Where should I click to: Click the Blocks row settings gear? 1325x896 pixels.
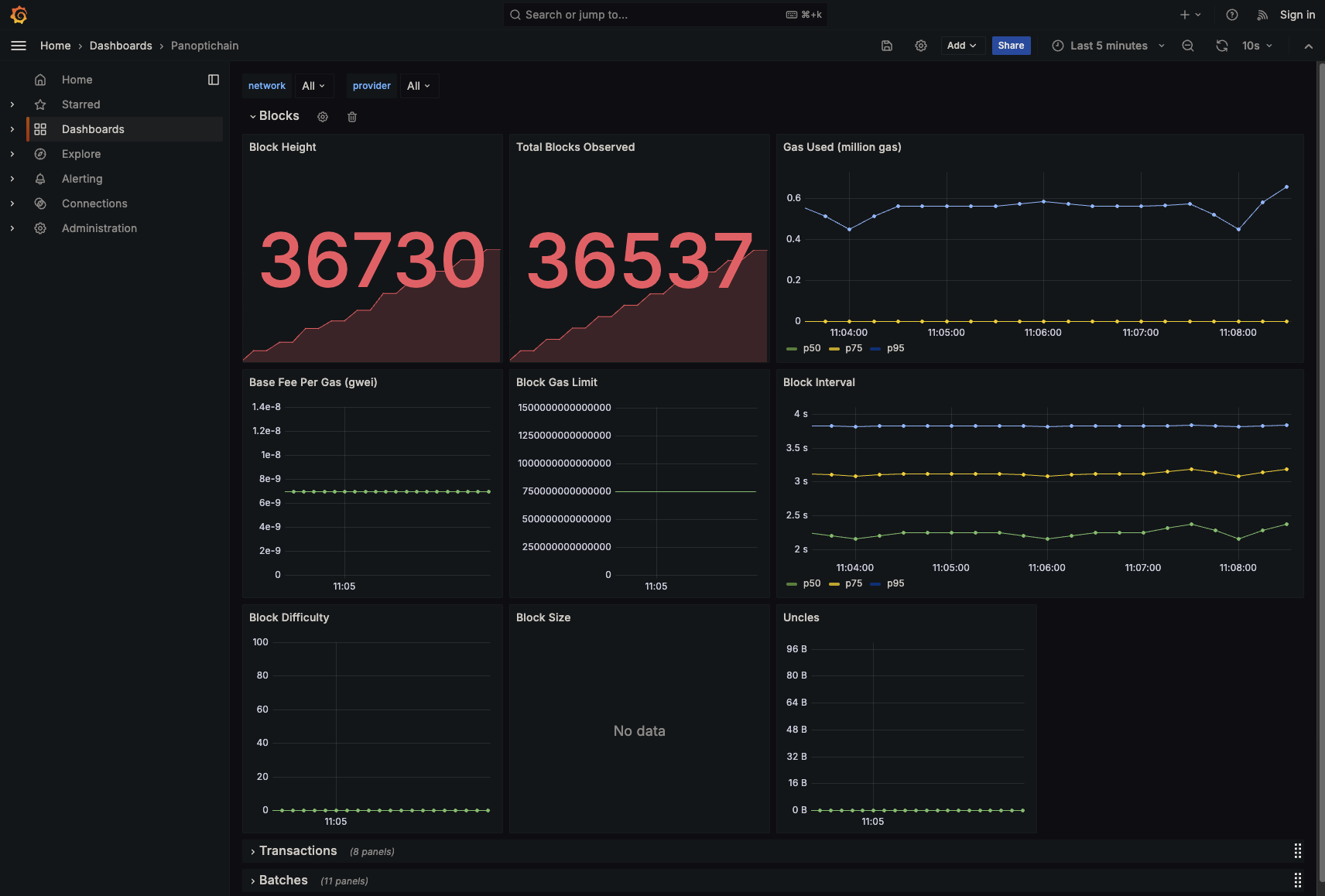pos(323,117)
